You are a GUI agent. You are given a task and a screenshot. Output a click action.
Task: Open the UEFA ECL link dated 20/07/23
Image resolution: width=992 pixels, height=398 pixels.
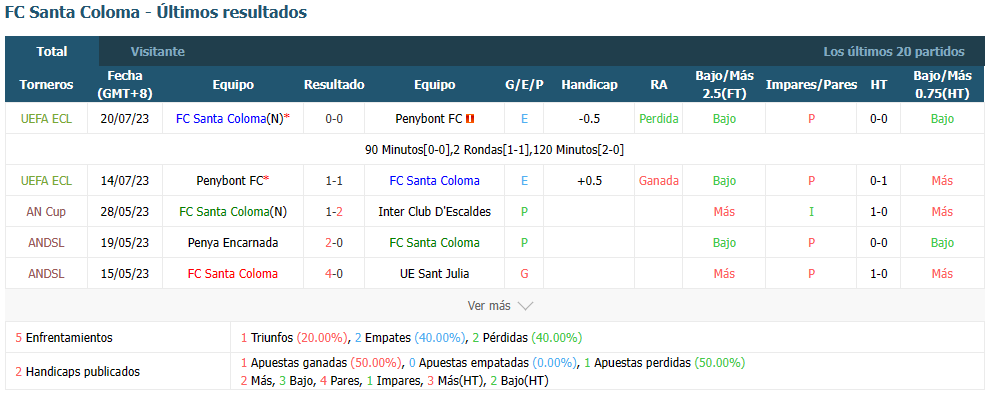[46, 118]
